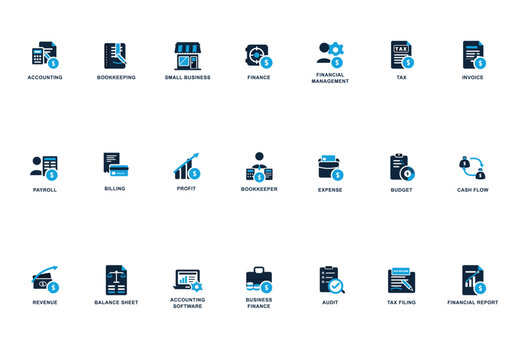Click the BUDGET caption text

click(x=401, y=190)
